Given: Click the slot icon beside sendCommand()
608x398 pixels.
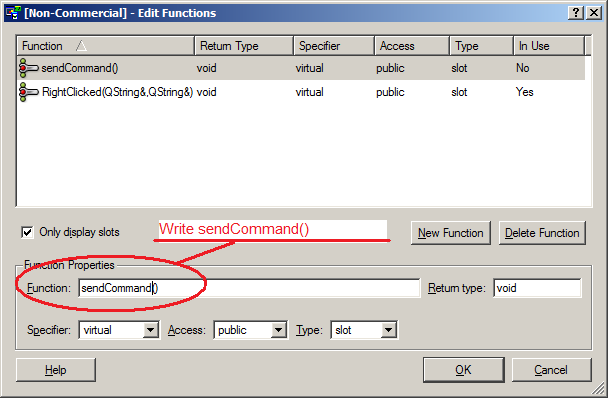Looking at the screenshot, I should tap(29, 69).
